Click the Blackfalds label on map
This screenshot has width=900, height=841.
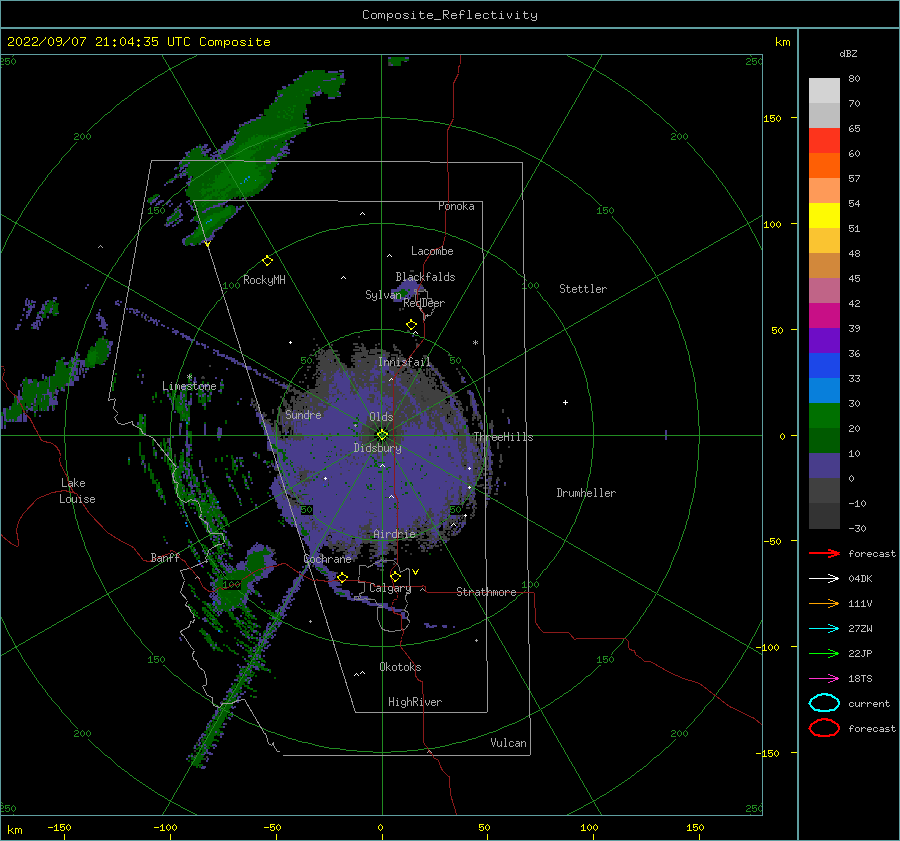point(425,277)
